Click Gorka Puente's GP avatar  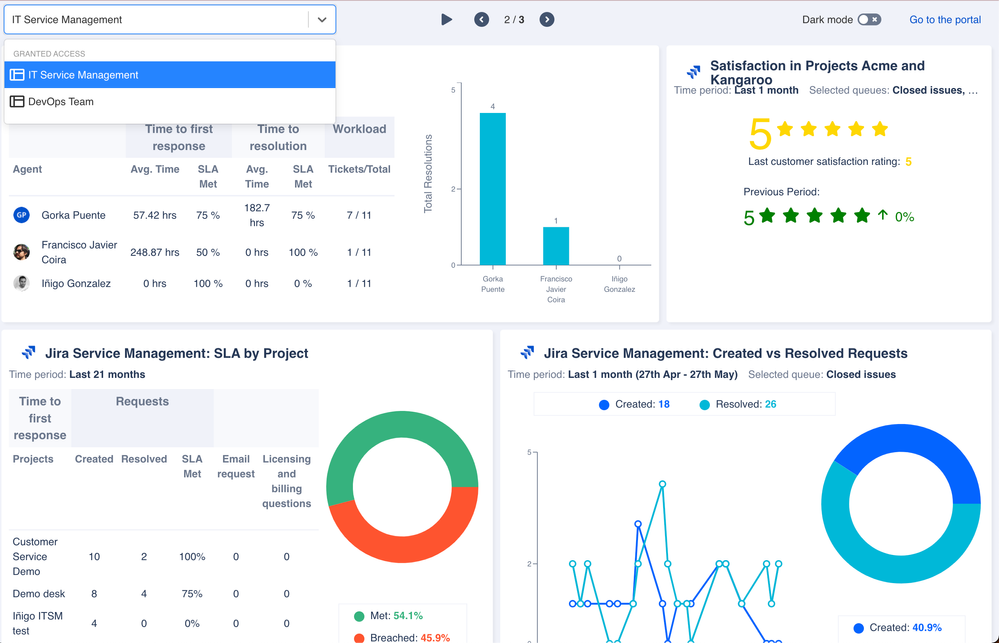point(22,215)
